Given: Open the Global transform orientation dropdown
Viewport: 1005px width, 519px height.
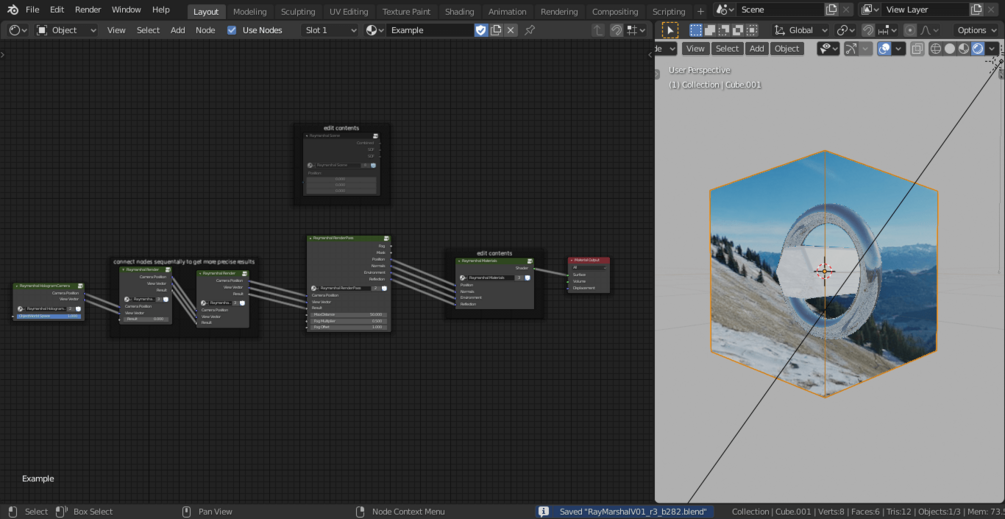Looking at the screenshot, I should (801, 30).
